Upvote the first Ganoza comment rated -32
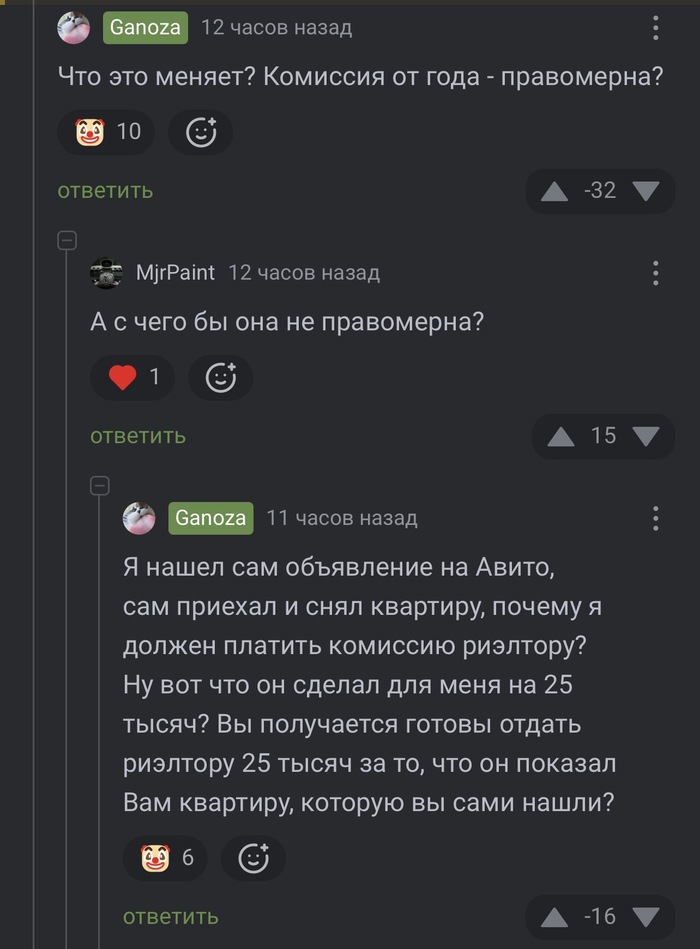The width and height of the screenshot is (700, 949). (x=554, y=190)
